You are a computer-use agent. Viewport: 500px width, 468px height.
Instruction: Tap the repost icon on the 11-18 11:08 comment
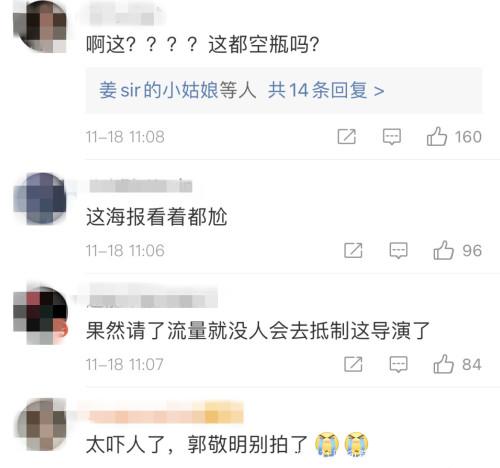pos(347,136)
